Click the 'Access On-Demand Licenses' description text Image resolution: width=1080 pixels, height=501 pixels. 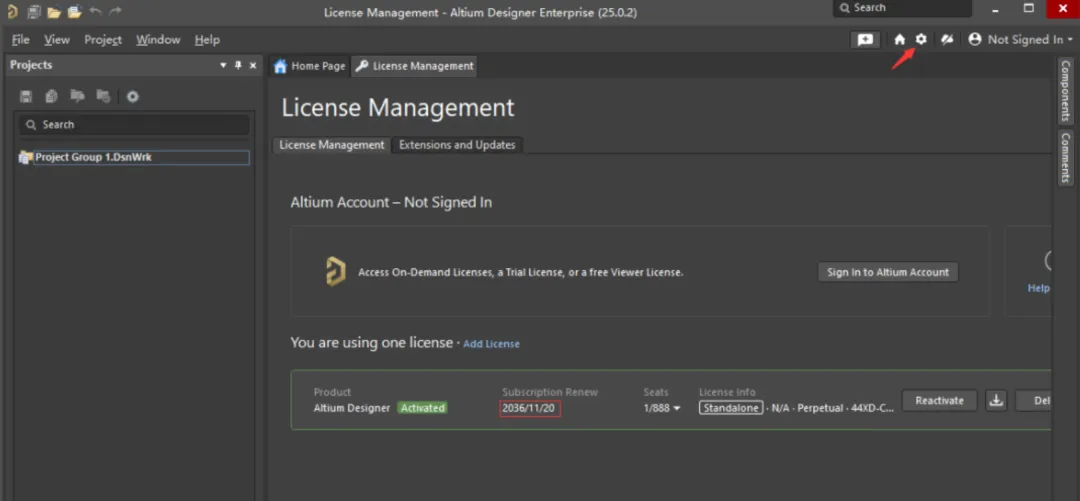tap(521, 272)
